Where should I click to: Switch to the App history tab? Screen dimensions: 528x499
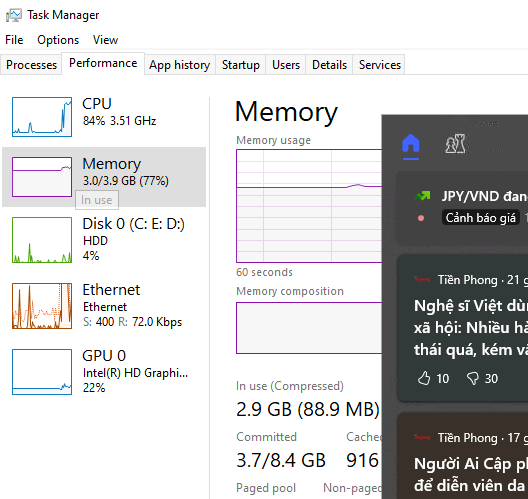tap(180, 65)
